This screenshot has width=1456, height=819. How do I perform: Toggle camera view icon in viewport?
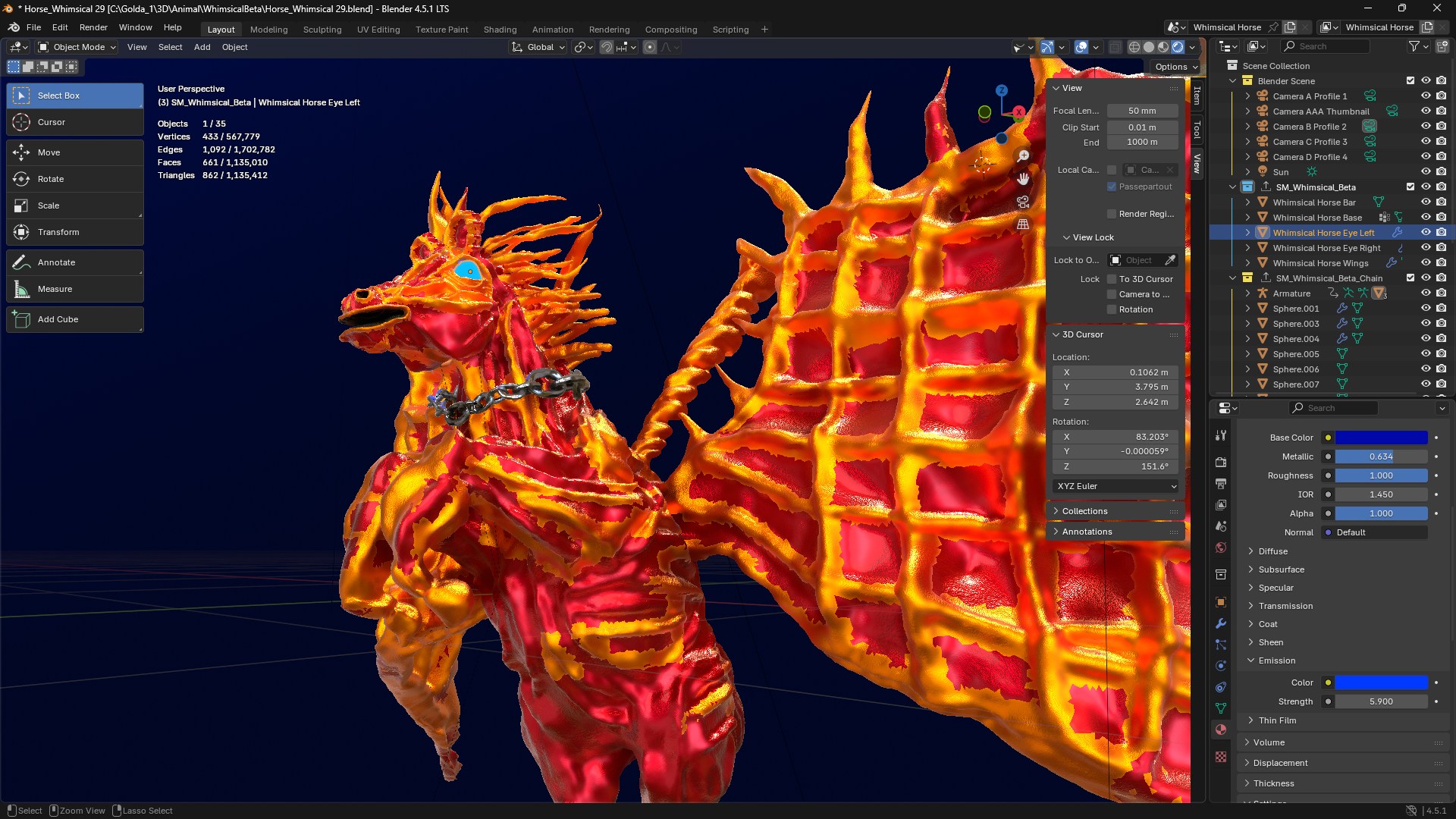[1023, 202]
